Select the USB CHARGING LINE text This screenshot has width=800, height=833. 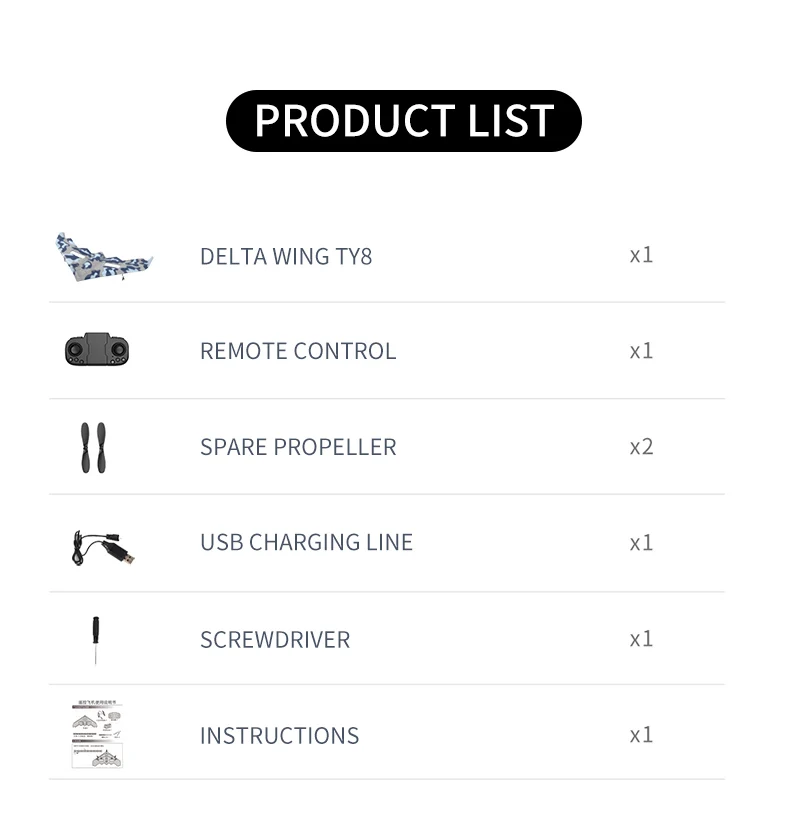pyautogui.click(x=307, y=542)
